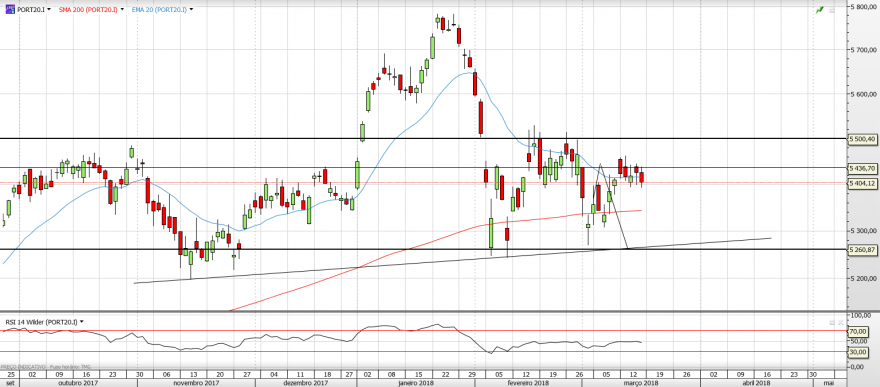Click the SMA 200 (PORT20.I) legend label

coord(88,10)
